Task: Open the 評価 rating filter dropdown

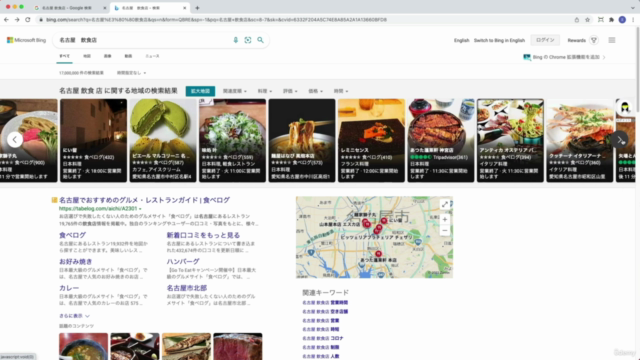Action: tap(290, 91)
